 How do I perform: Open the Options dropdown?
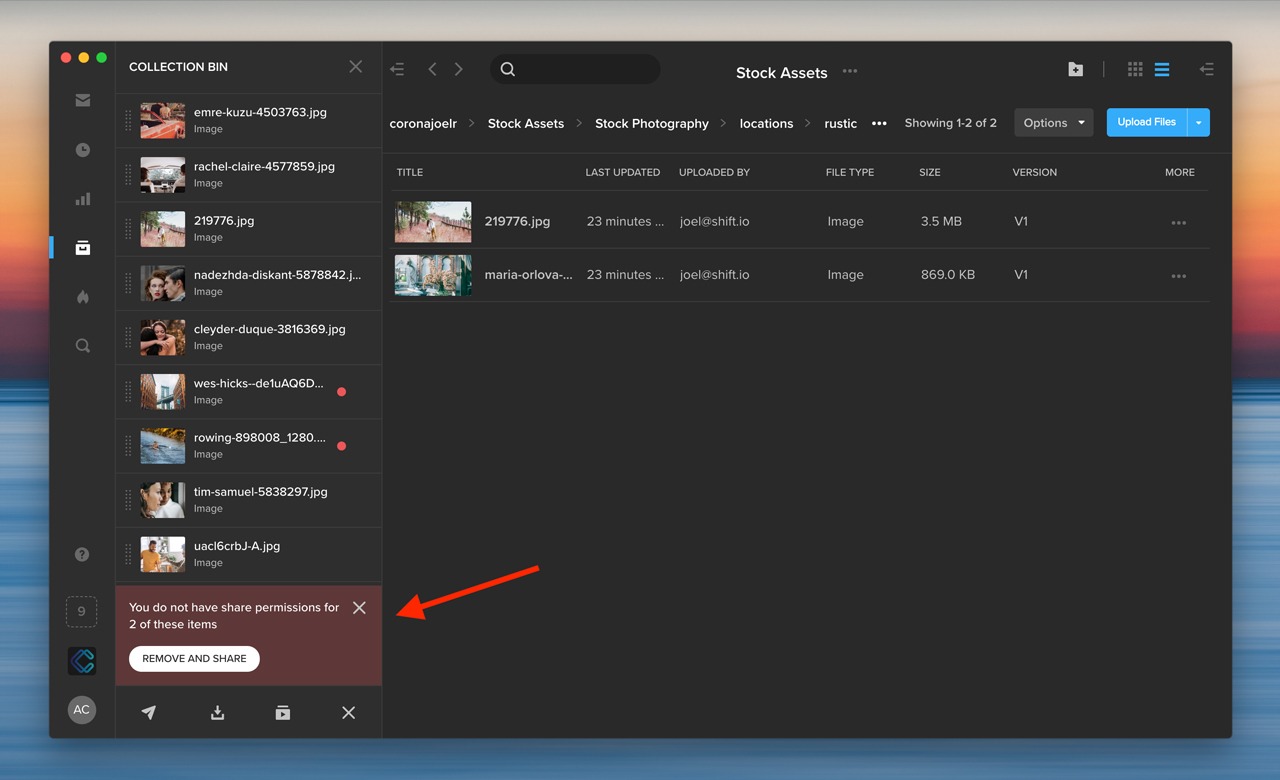click(x=1053, y=123)
